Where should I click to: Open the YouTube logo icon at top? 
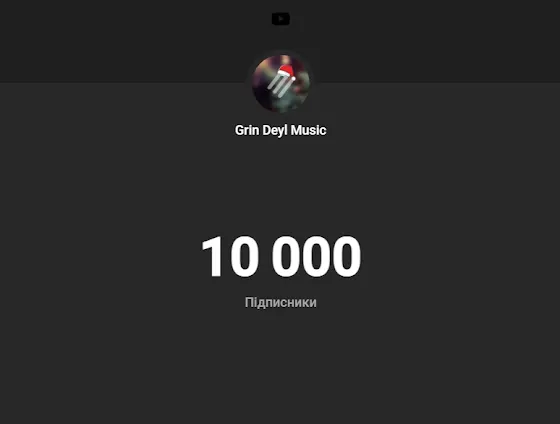tap(281, 19)
